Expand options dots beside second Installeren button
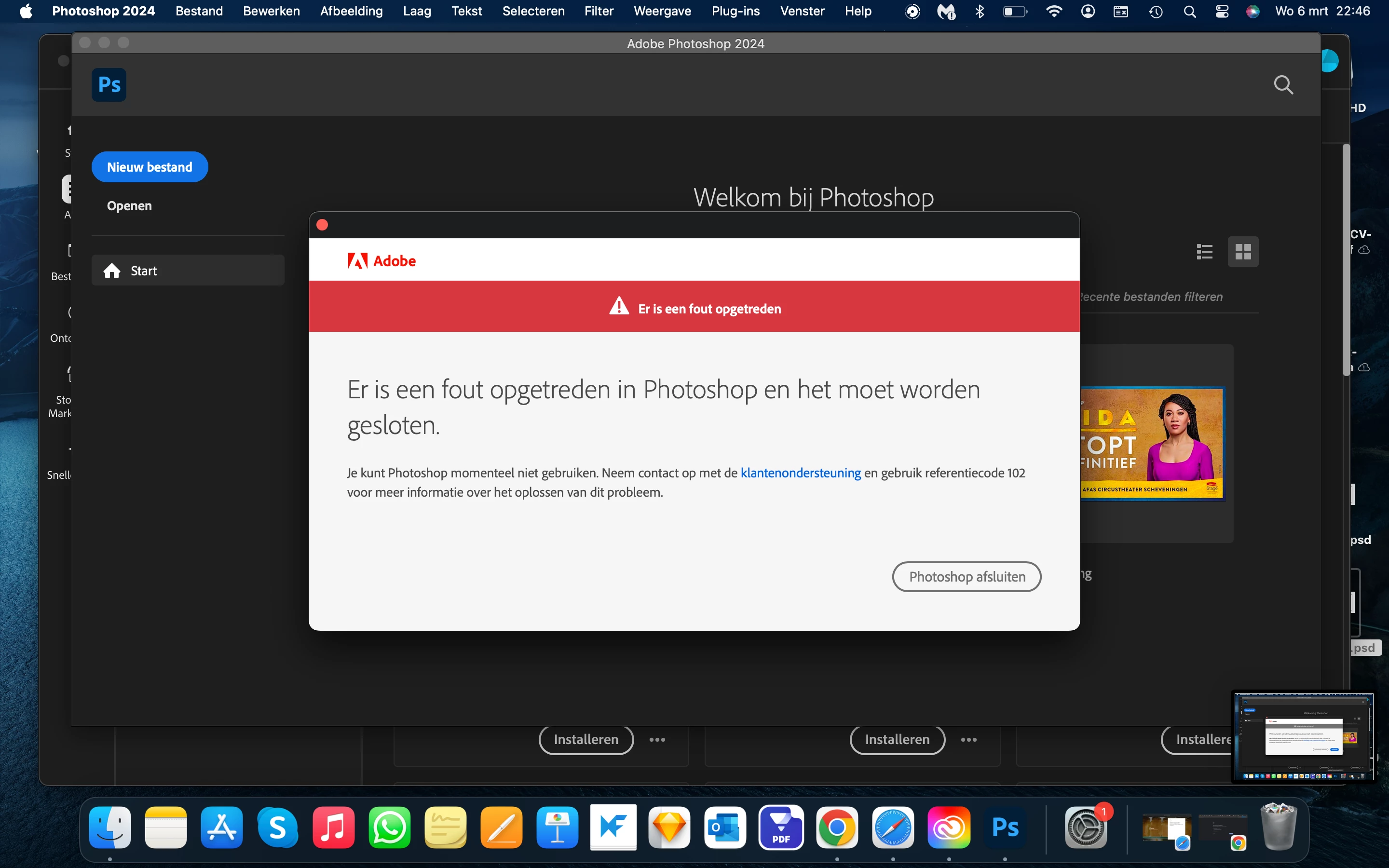The image size is (1389, 868). pos(969,739)
